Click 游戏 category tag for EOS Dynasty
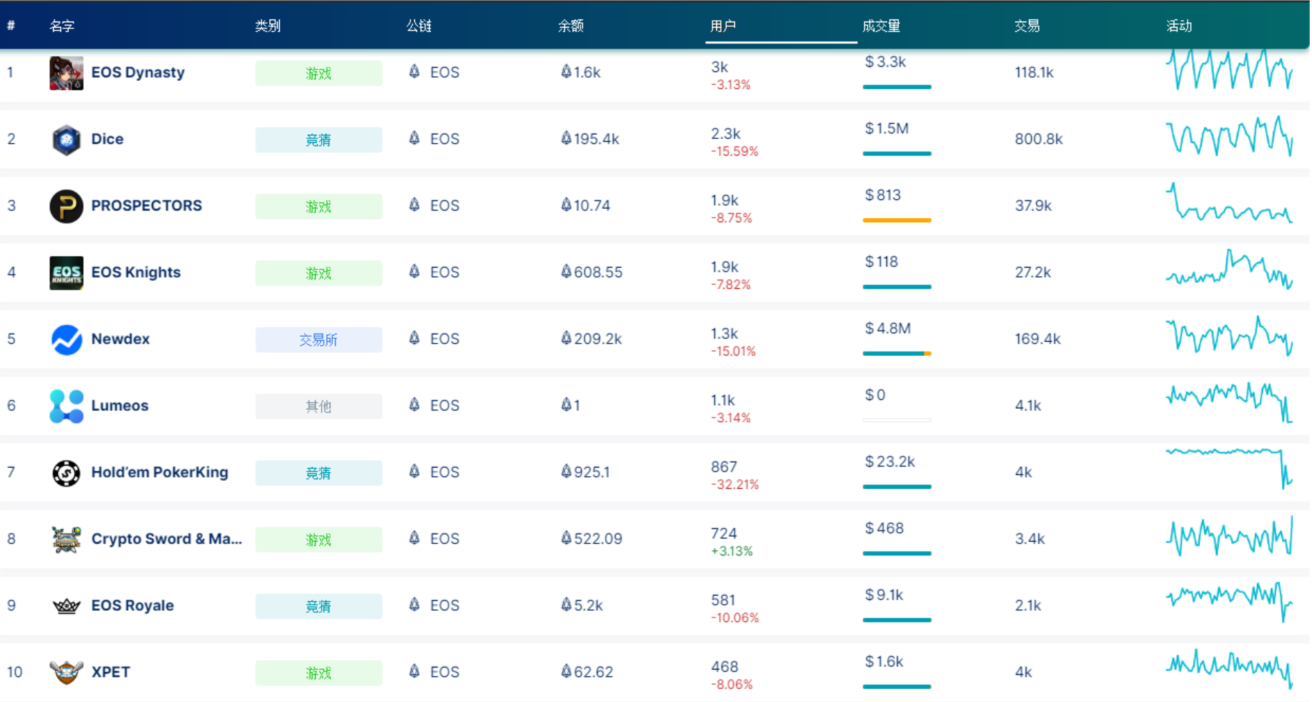The image size is (1312, 702). 319,73
